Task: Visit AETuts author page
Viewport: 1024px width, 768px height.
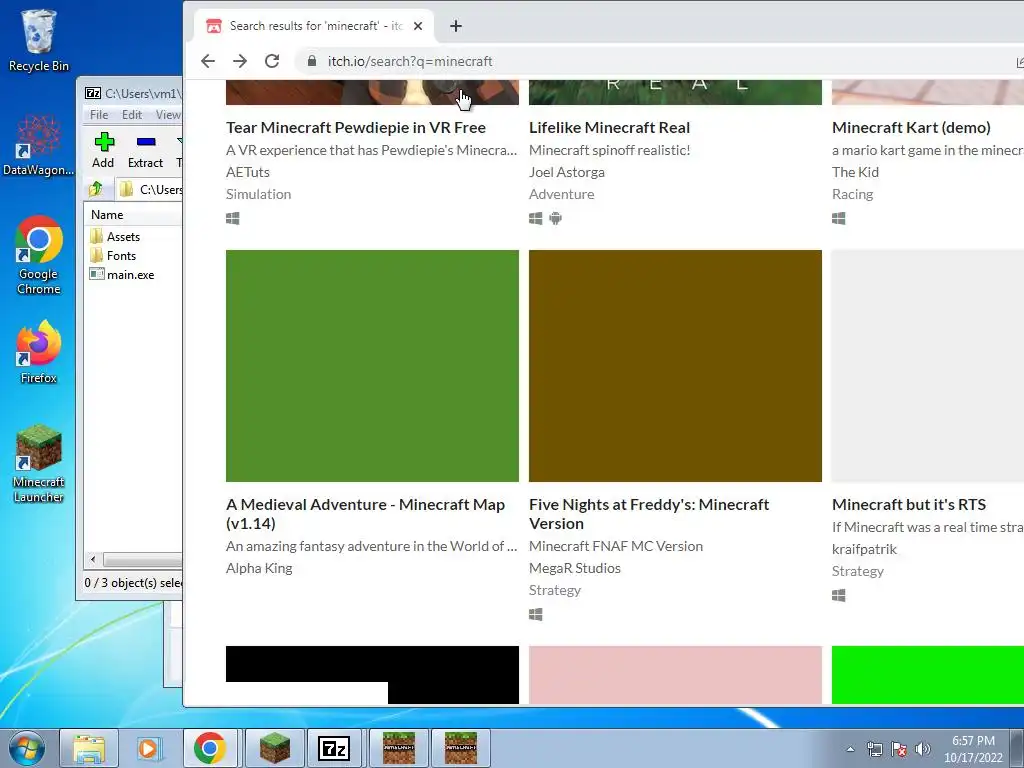Action: (x=248, y=172)
